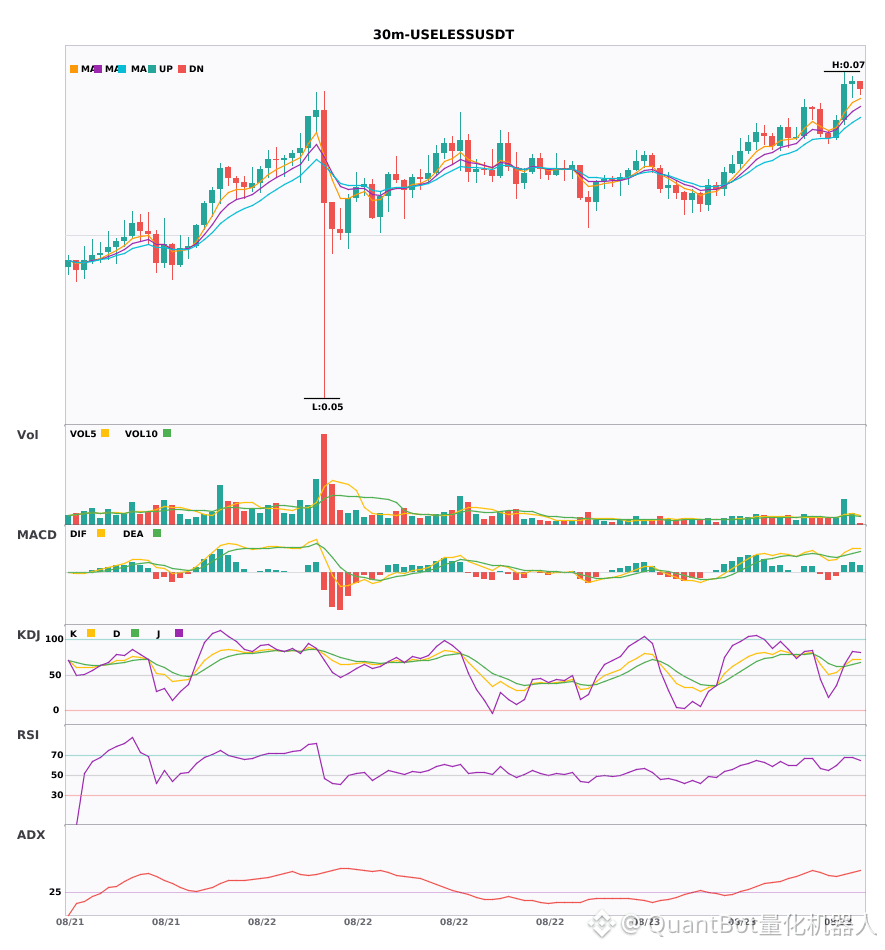Select the KDJ panel label
Image resolution: width=885 pixels, height=950 pixels.
[x=28, y=635]
